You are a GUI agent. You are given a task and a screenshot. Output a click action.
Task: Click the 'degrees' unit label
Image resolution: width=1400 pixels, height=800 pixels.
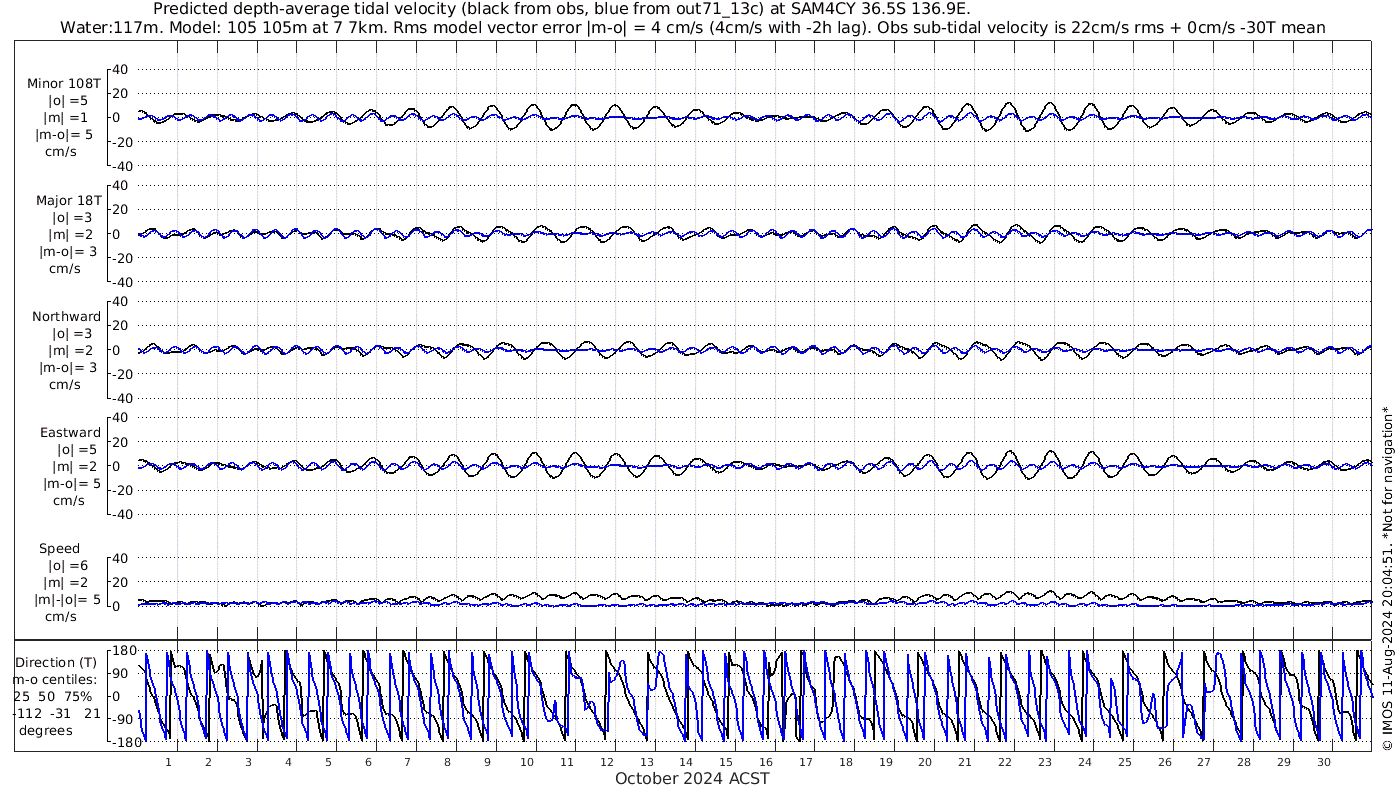(x=46, y=731)
